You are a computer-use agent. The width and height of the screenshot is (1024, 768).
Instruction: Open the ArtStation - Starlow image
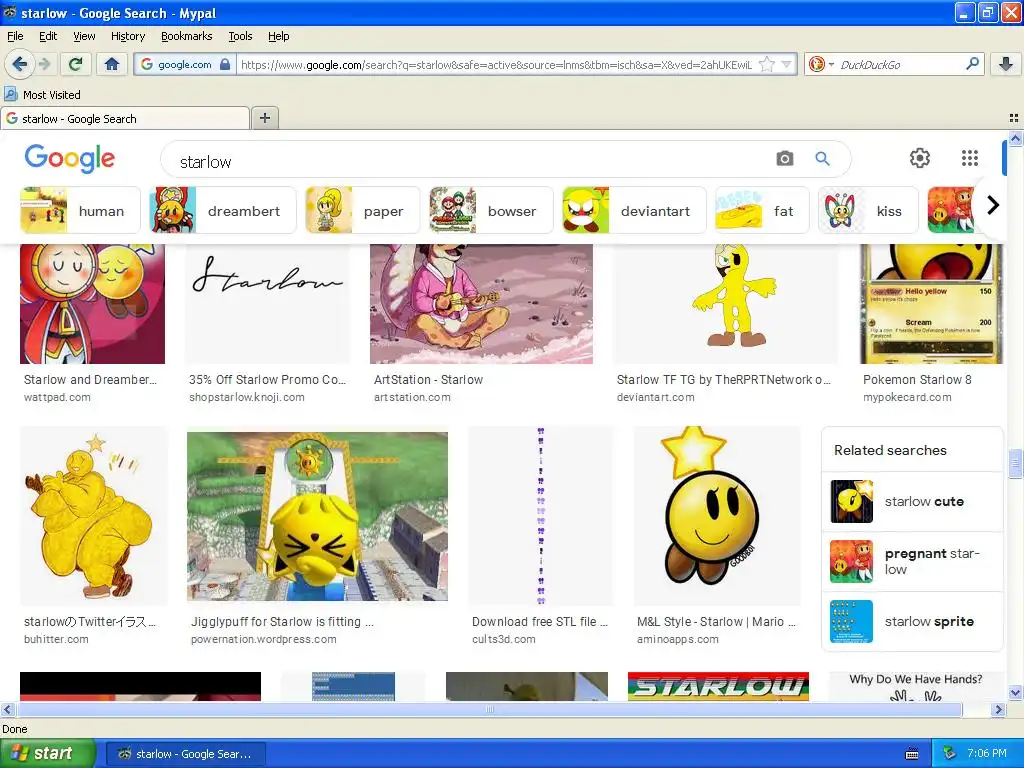481,304
